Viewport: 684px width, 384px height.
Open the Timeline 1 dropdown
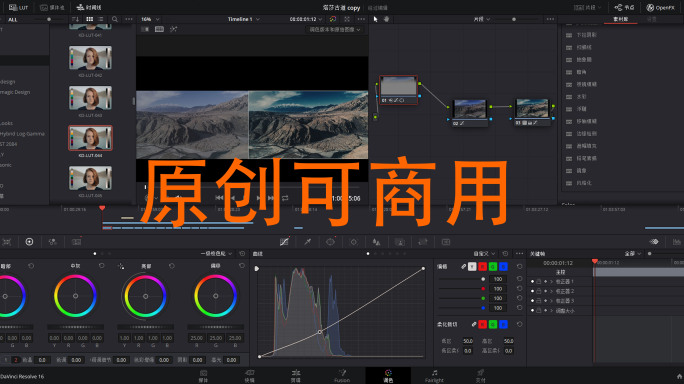243,19
